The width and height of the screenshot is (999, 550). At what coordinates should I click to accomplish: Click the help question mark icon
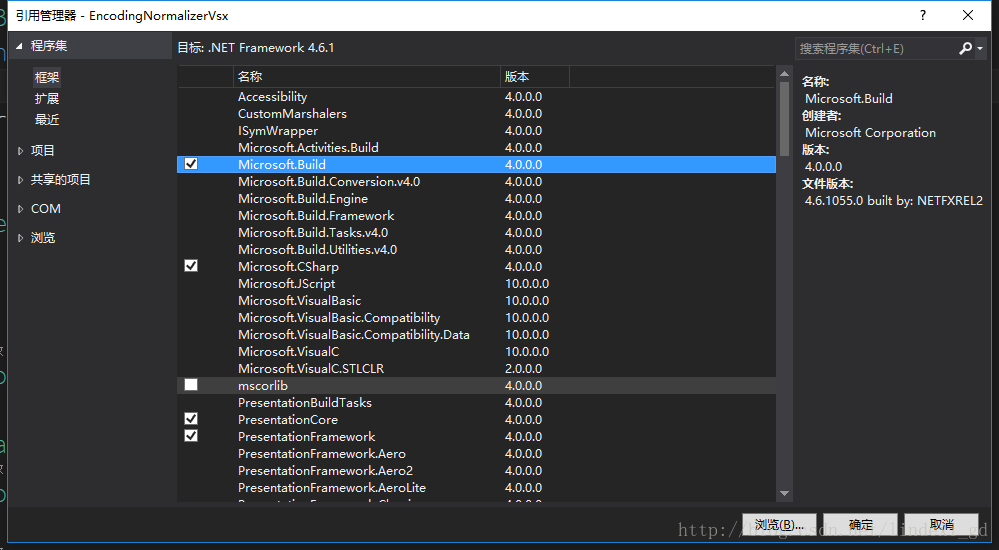coord(923,15)
